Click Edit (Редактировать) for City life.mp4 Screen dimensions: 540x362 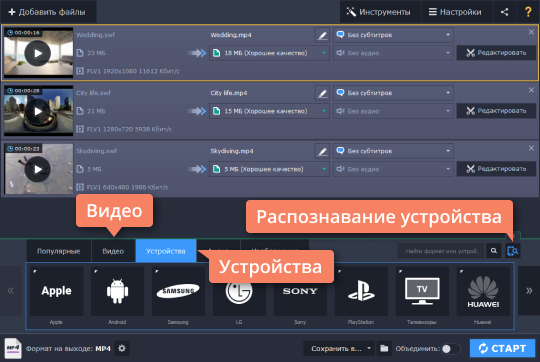[x=496, y=111]
